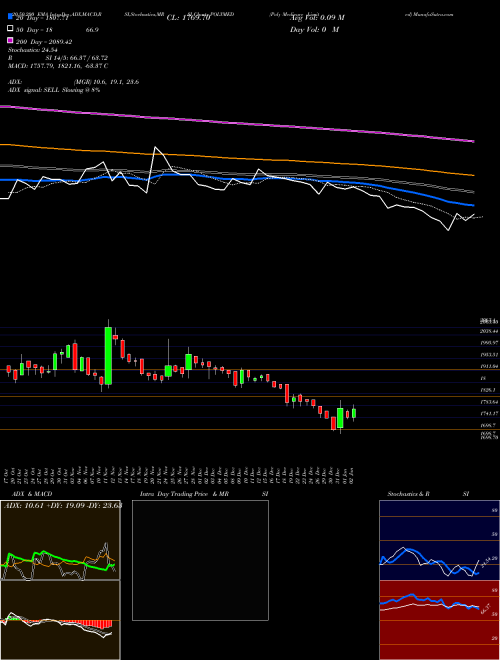The image size is (500, 660).
Task: Click the Day Vol: 0 M label
Action: click(314, 30)
